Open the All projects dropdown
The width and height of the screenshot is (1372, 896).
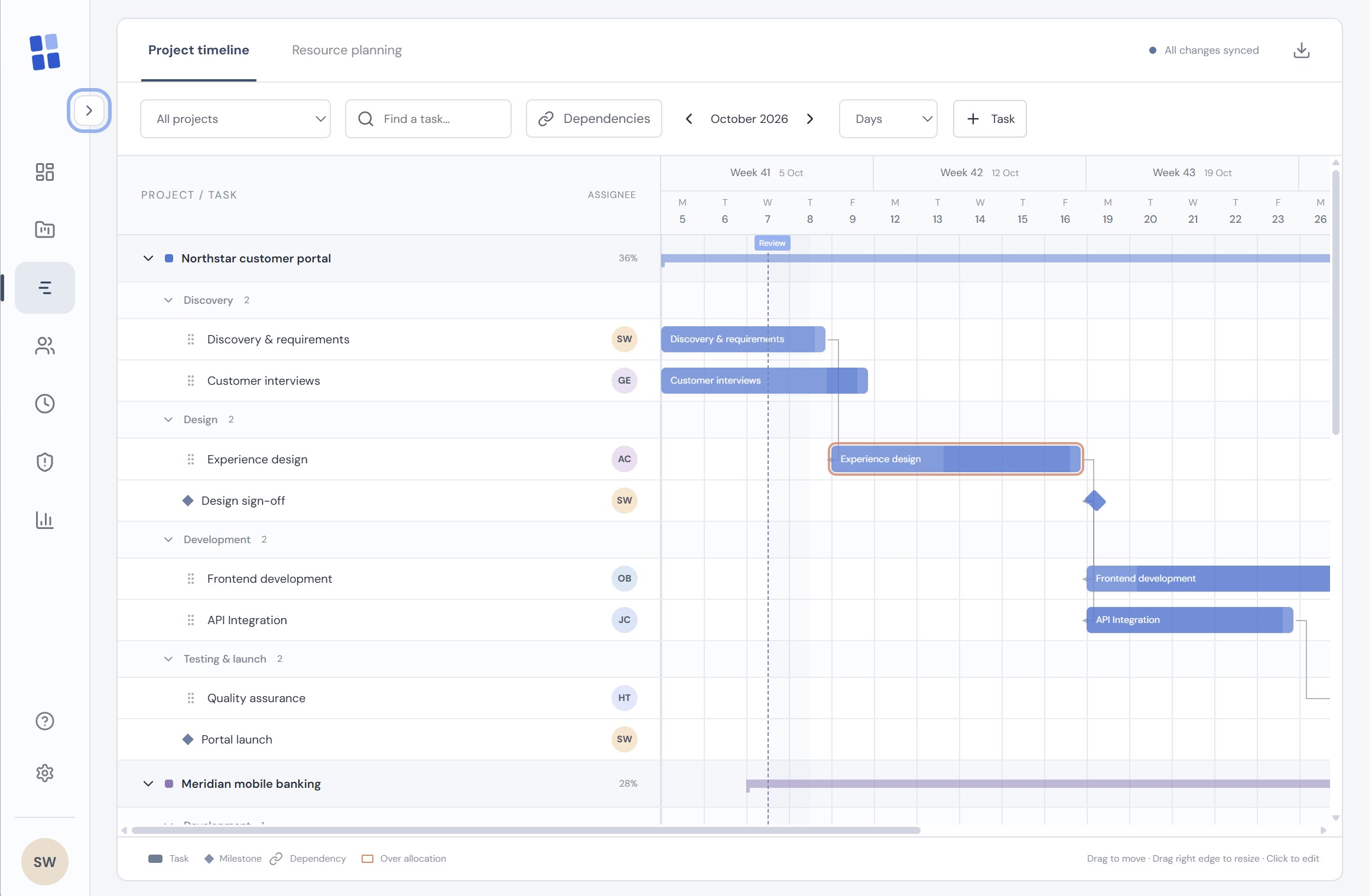point(235,119)
